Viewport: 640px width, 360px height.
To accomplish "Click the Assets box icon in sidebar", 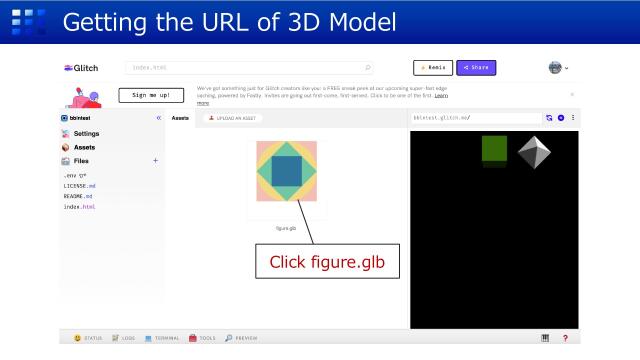I will [x=65, y=147].
